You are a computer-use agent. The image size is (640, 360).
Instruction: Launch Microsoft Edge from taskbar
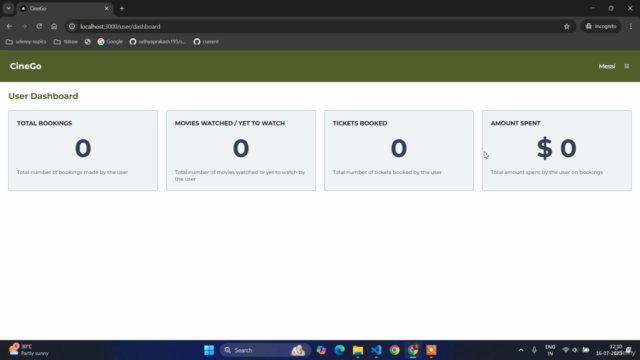[x=340, y=350]
